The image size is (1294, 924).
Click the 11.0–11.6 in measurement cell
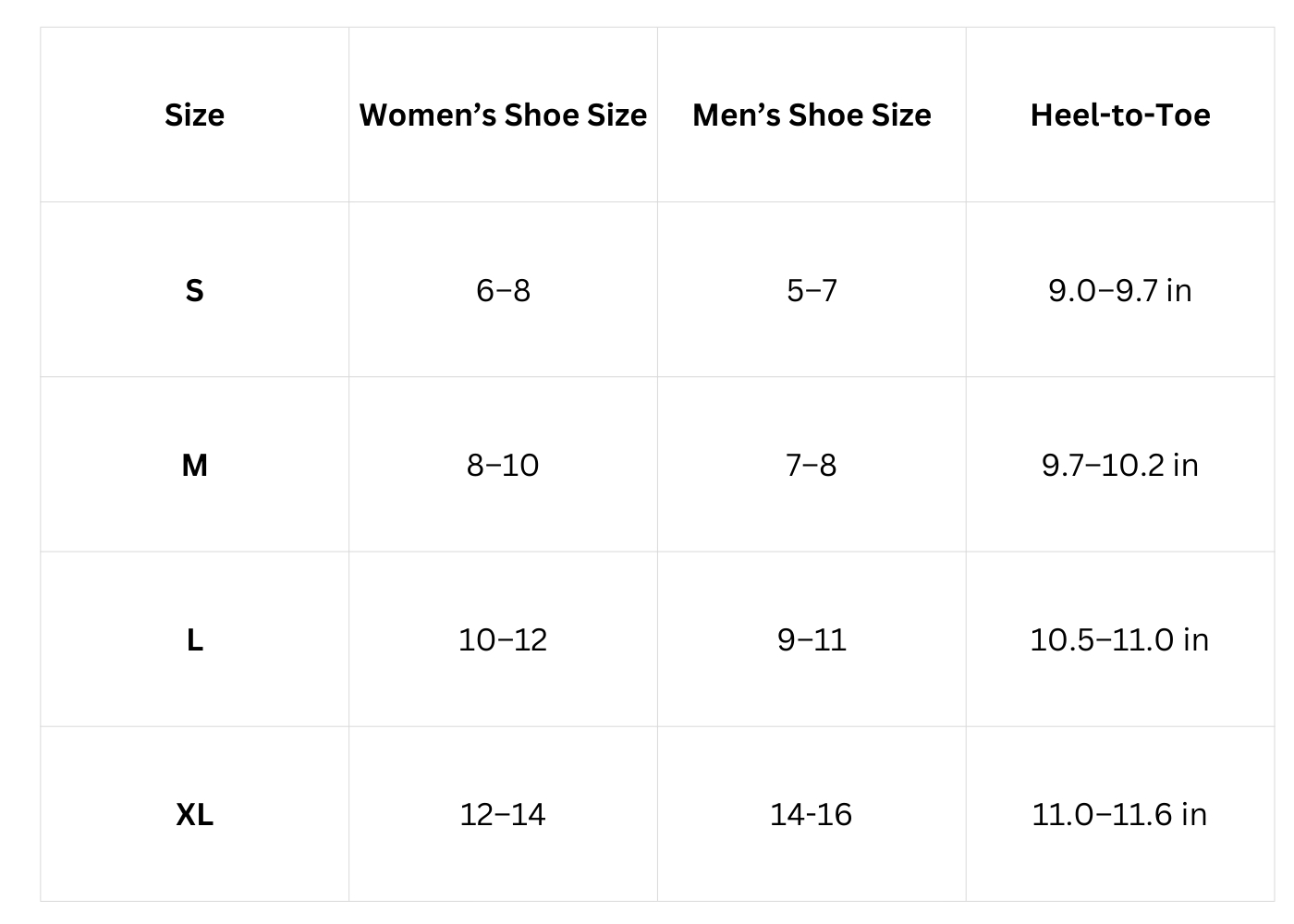[1120, 814]
